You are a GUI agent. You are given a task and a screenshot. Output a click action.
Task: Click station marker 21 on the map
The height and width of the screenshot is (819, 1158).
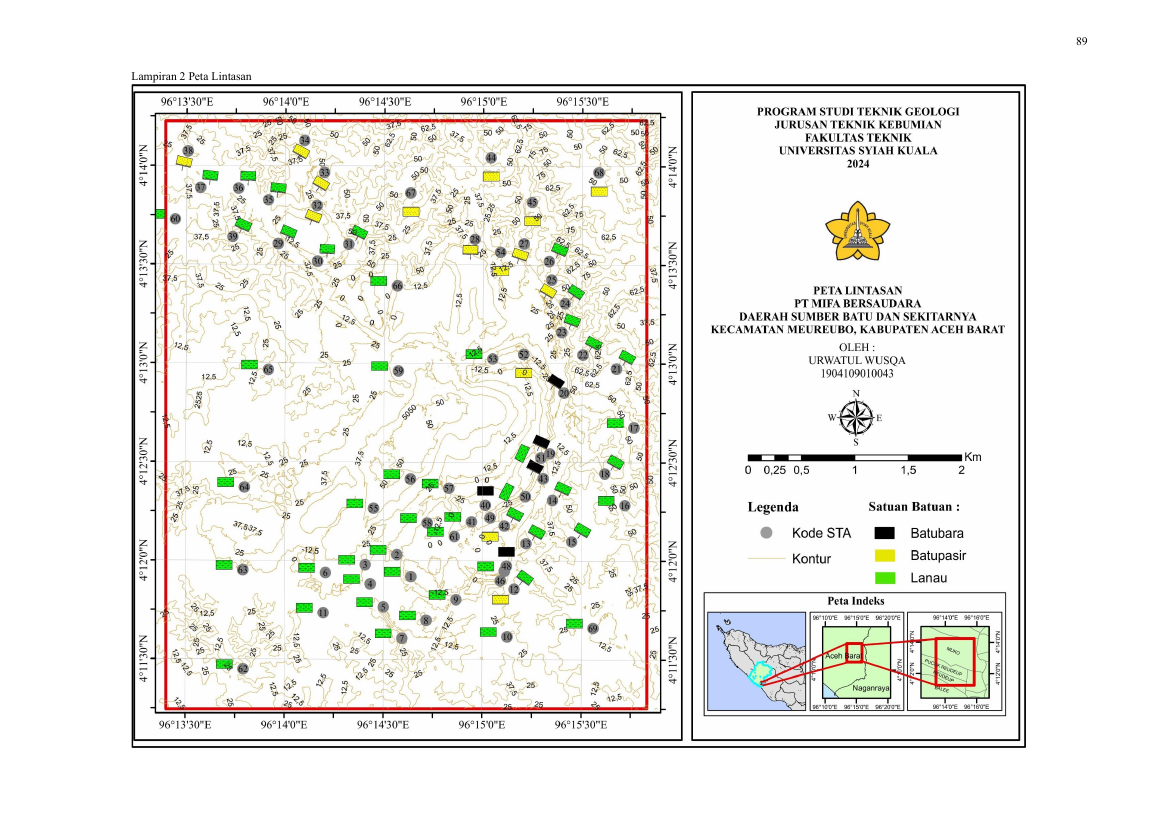click(x=617, y=369)
